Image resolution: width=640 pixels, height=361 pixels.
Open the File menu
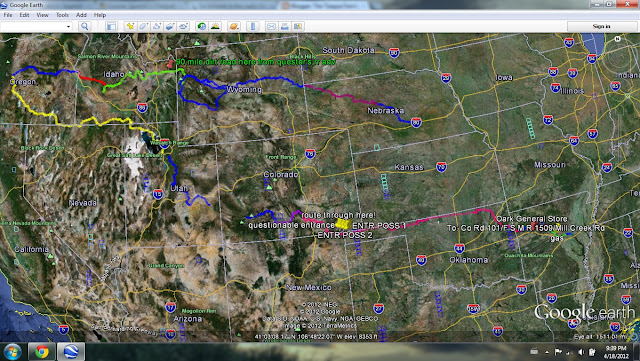click(x=7, y=15)
